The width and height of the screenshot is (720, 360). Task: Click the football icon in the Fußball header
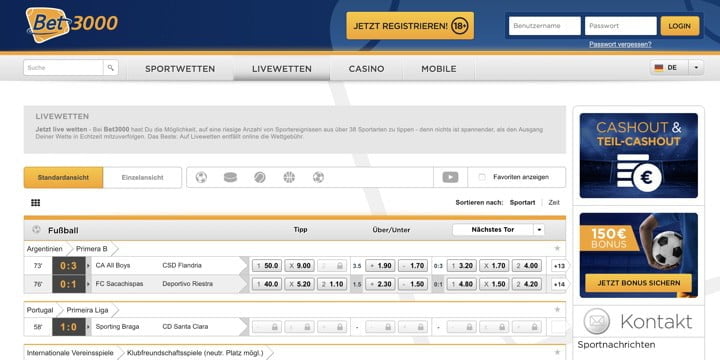[36, 230]
